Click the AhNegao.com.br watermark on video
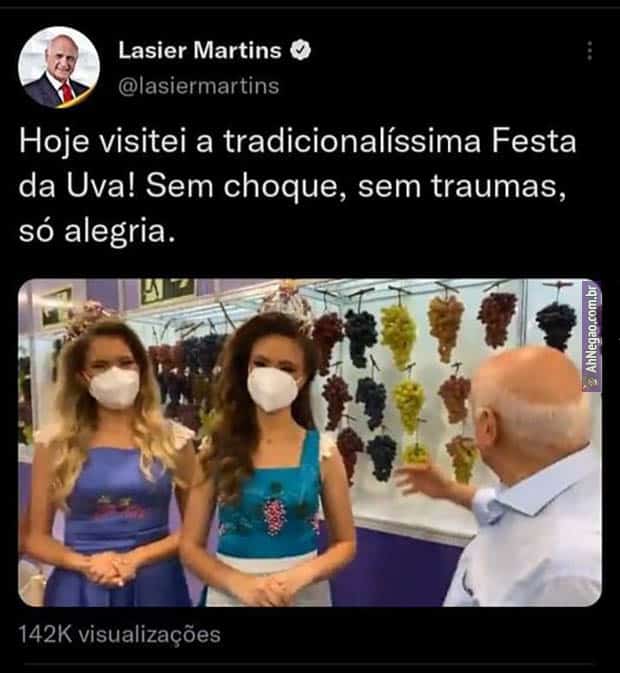Image resolution: width=620 pixels, height=673 pixels. [x=592, y=335]
